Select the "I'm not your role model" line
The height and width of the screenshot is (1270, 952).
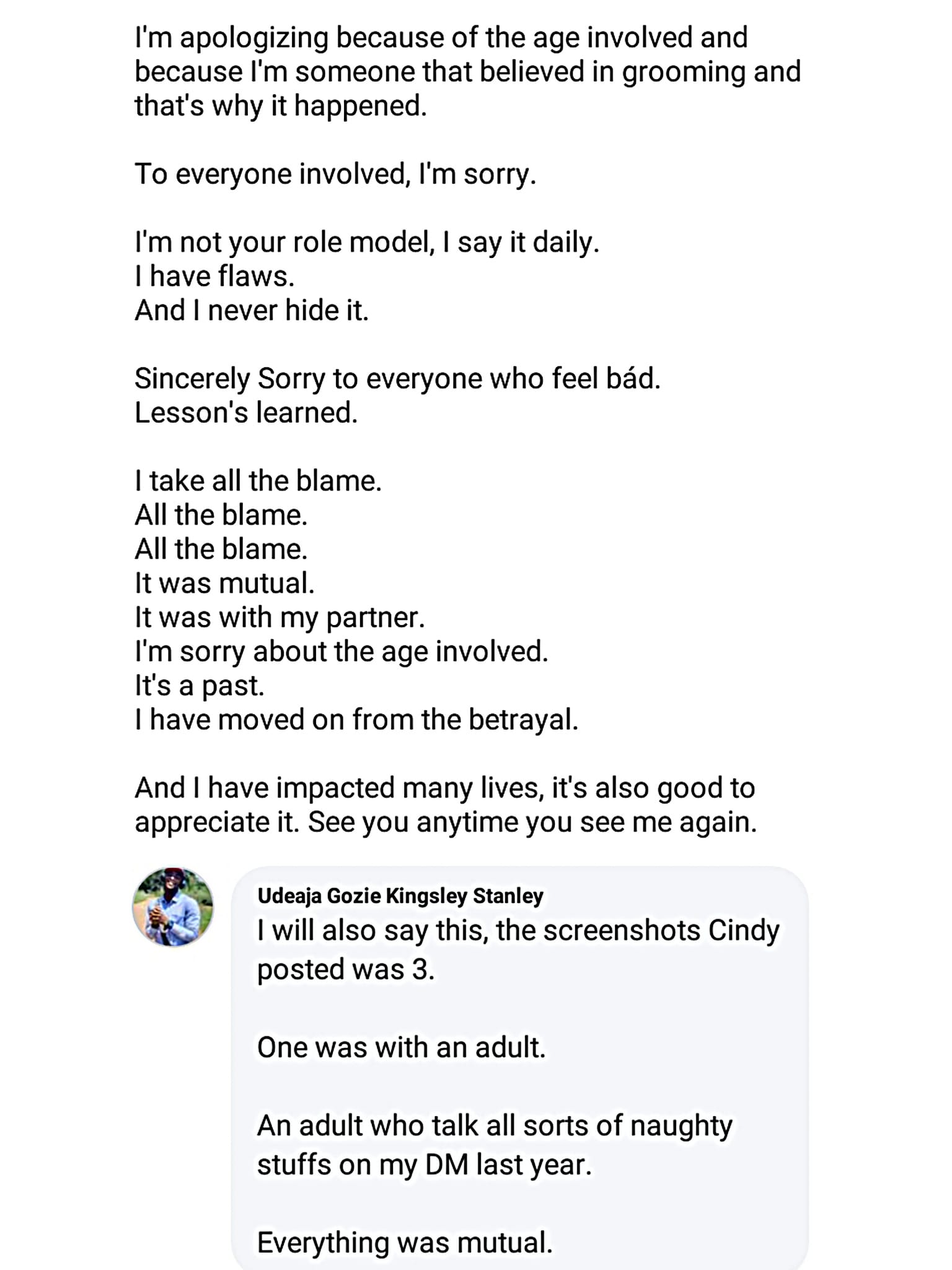click(x=367, y=242)
